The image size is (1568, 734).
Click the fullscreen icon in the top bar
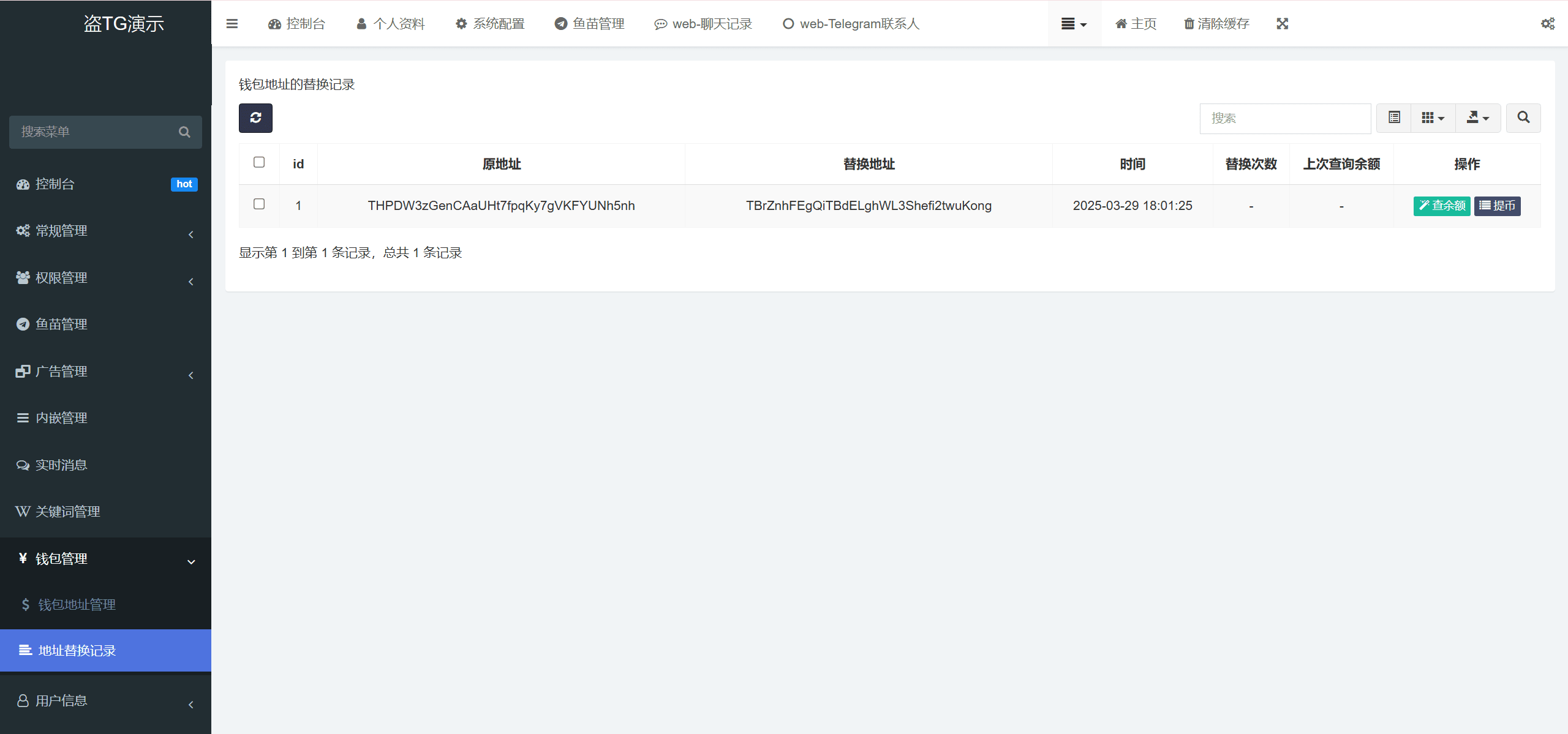click(x=1282, y=23)
